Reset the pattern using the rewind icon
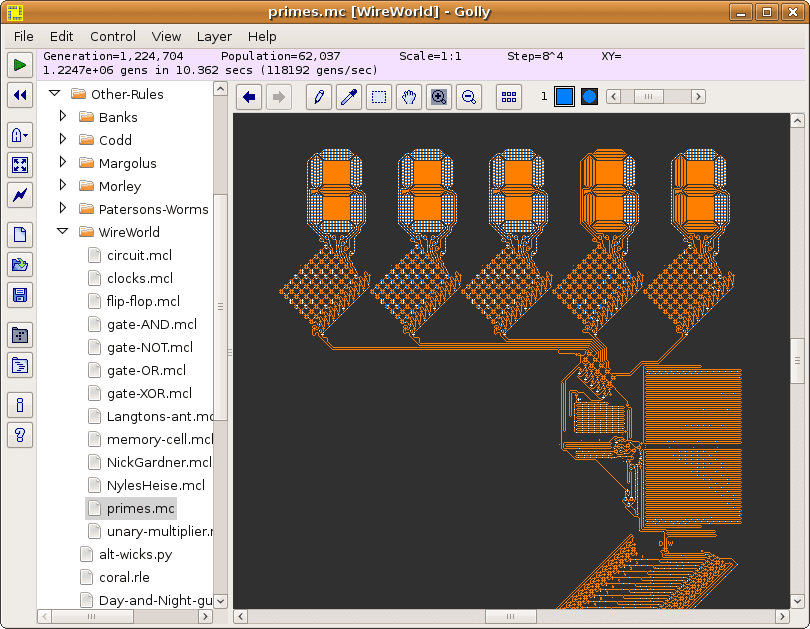This screenshot has height=629, width=810. pos(20,95)
